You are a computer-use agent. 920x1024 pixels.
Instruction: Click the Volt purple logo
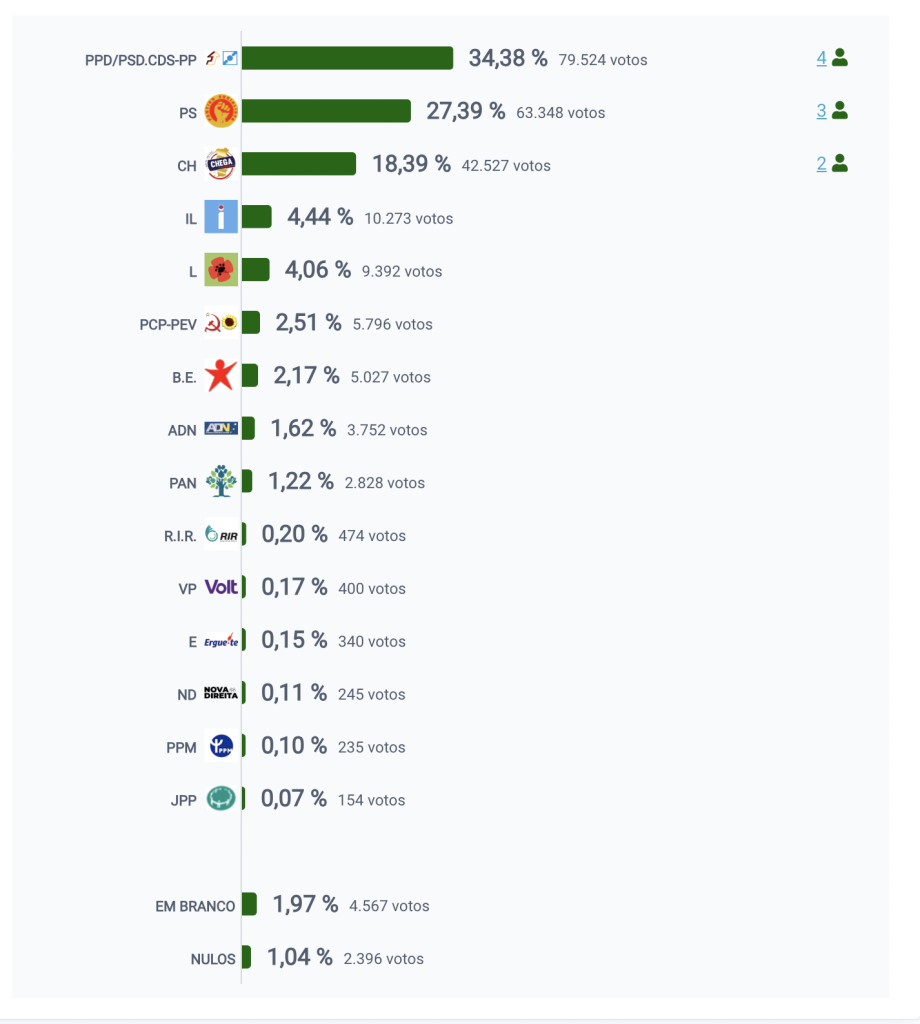(221, 587)
